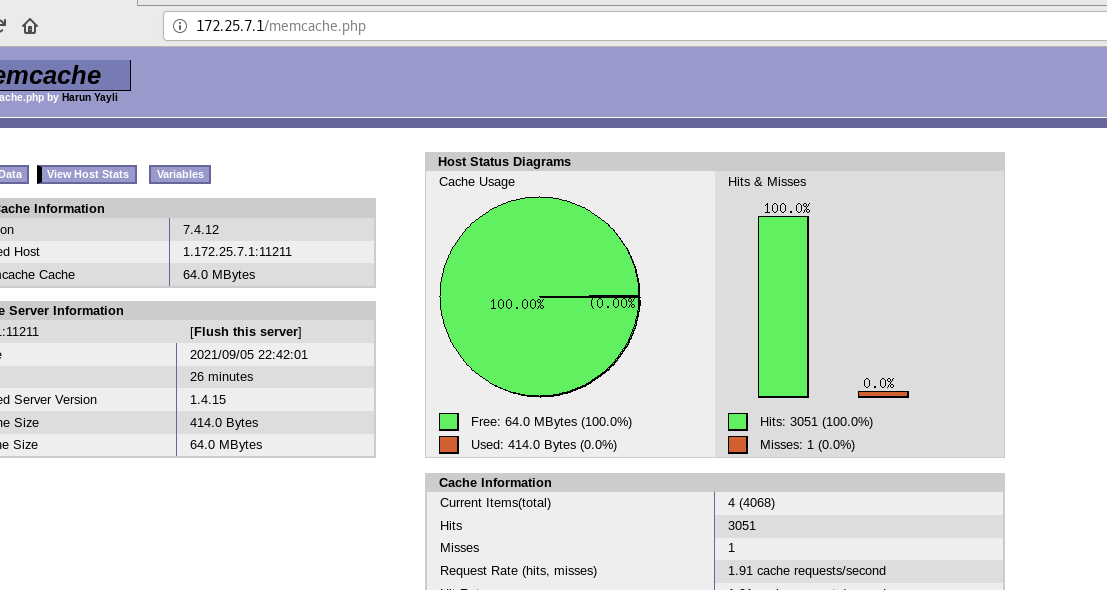Open the Variables tab

(180, 174)
